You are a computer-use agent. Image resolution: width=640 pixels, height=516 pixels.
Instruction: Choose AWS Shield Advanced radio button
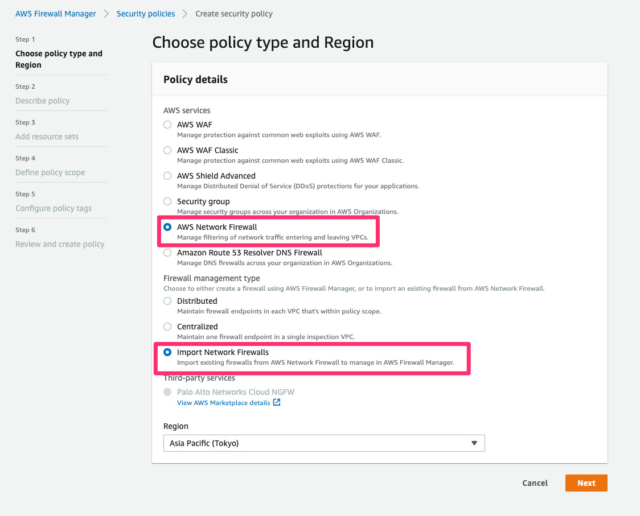167,176
